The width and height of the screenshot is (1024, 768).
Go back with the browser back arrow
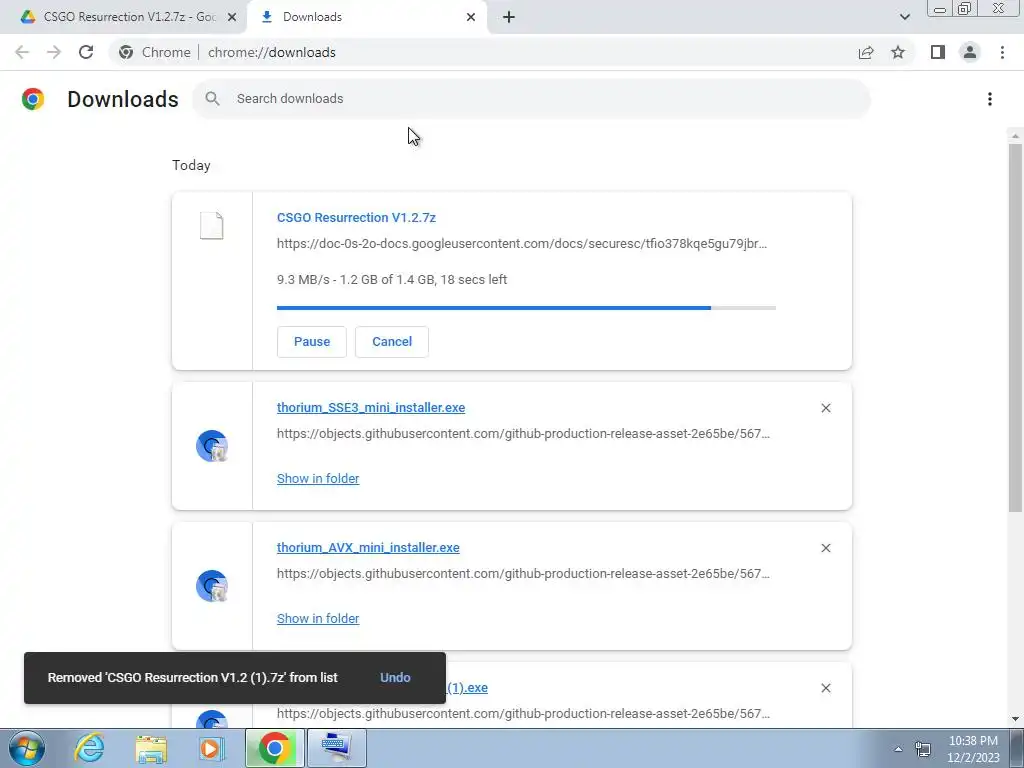(x=22, y=52)
